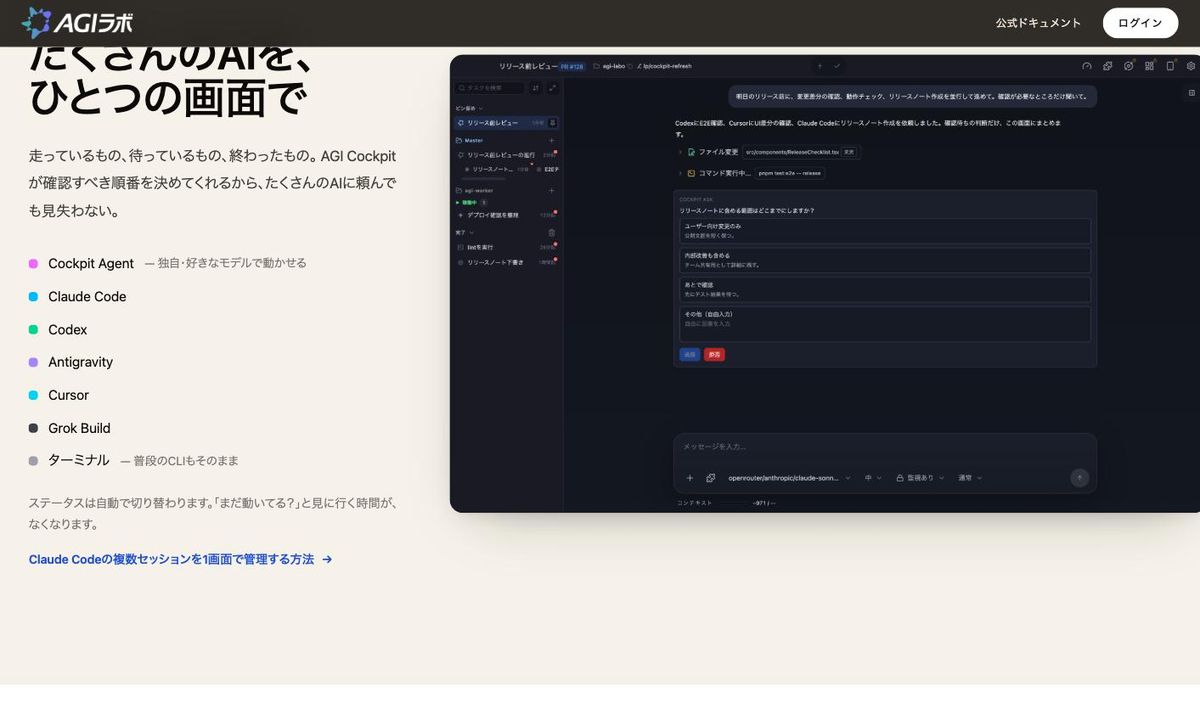Expand the コマンド実行中 row
The height and width of the screenshot is (713, 1200).
point(680,173)
